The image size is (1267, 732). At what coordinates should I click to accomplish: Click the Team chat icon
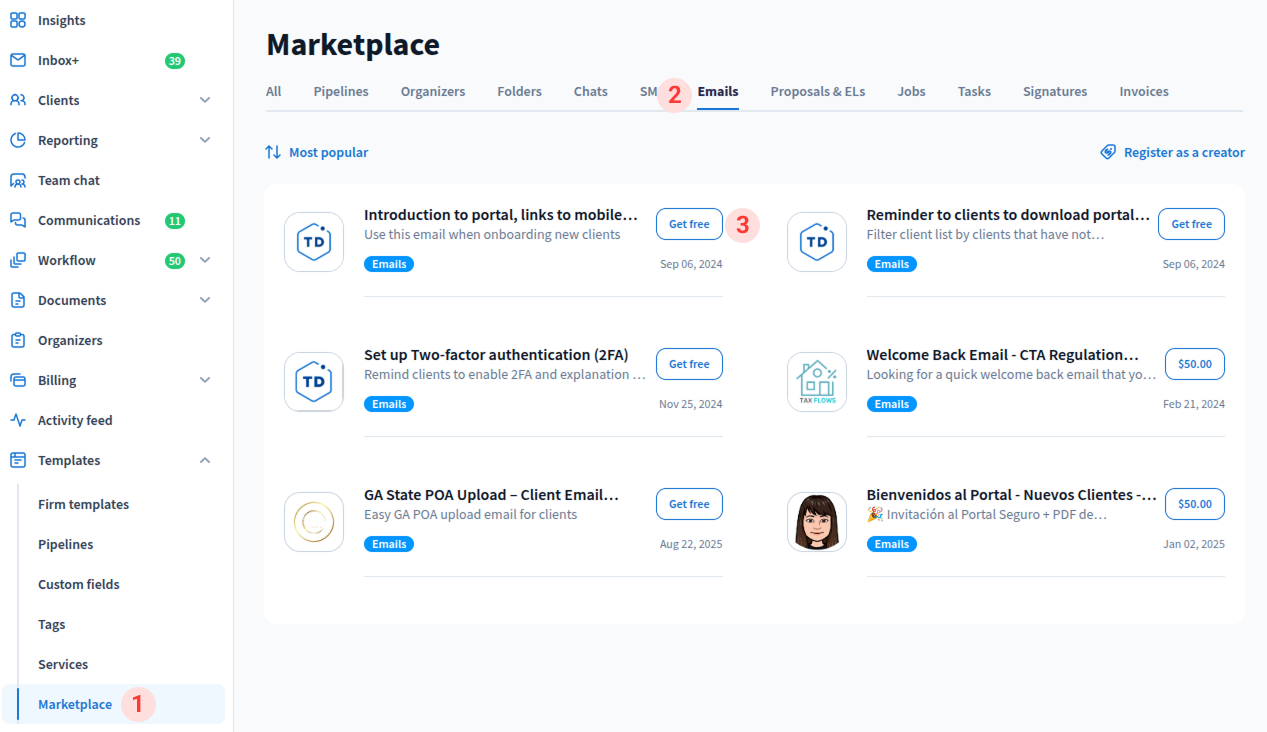18,181
